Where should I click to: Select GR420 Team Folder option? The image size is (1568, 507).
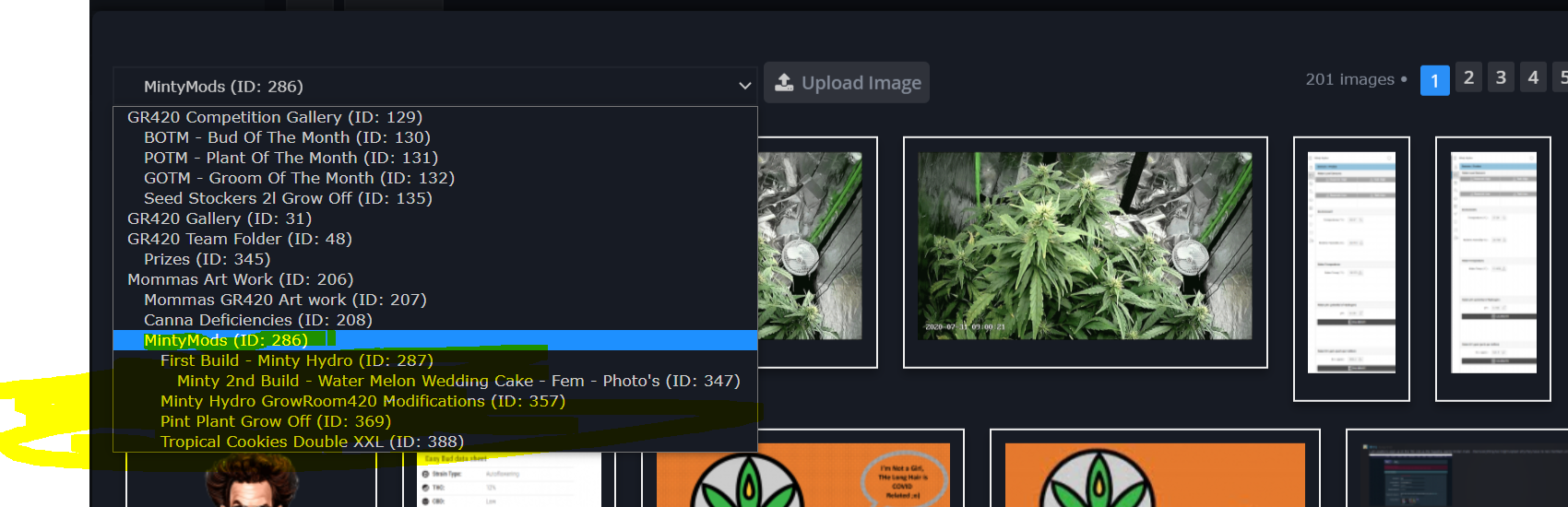(x=240, y=239)
